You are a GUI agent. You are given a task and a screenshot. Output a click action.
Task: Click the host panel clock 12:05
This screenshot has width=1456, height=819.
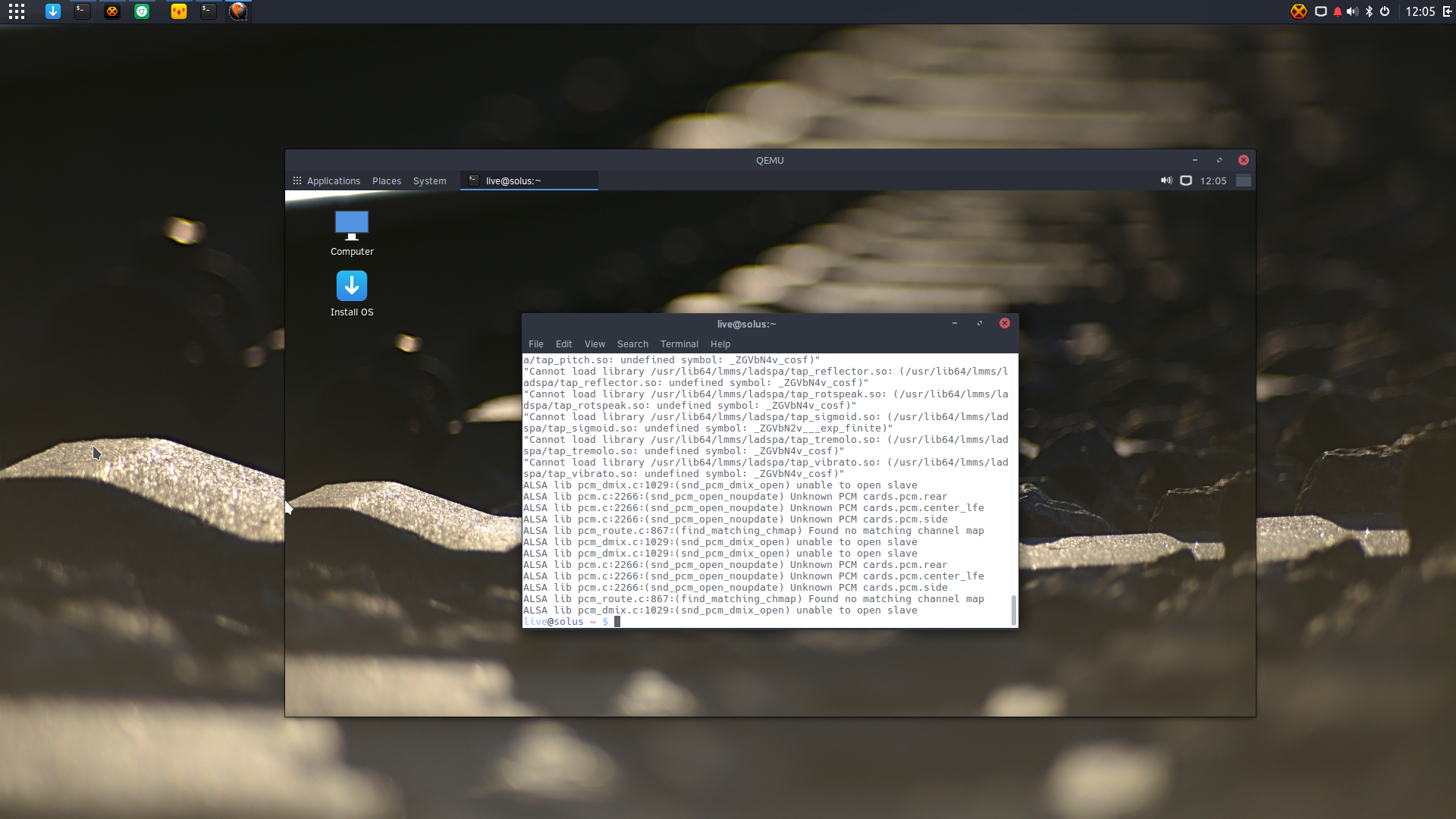click(x=1420, y=11)
